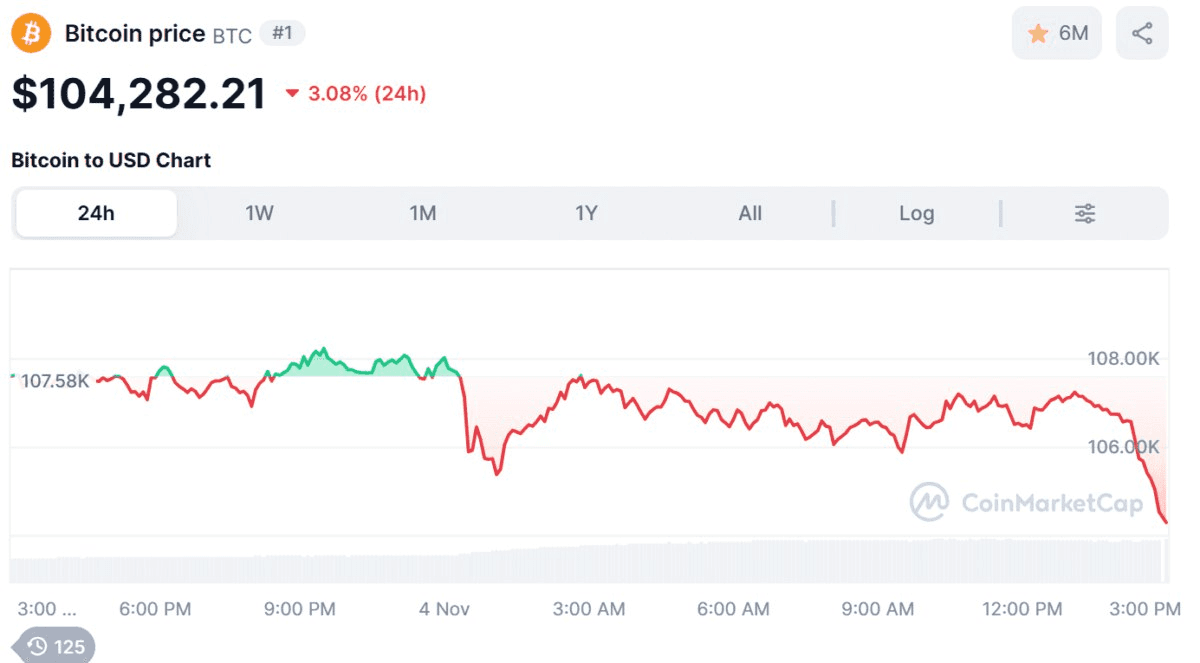This screenshot has height=663, width=1200.
Task: Show the All time chart range
Action: 750,213
